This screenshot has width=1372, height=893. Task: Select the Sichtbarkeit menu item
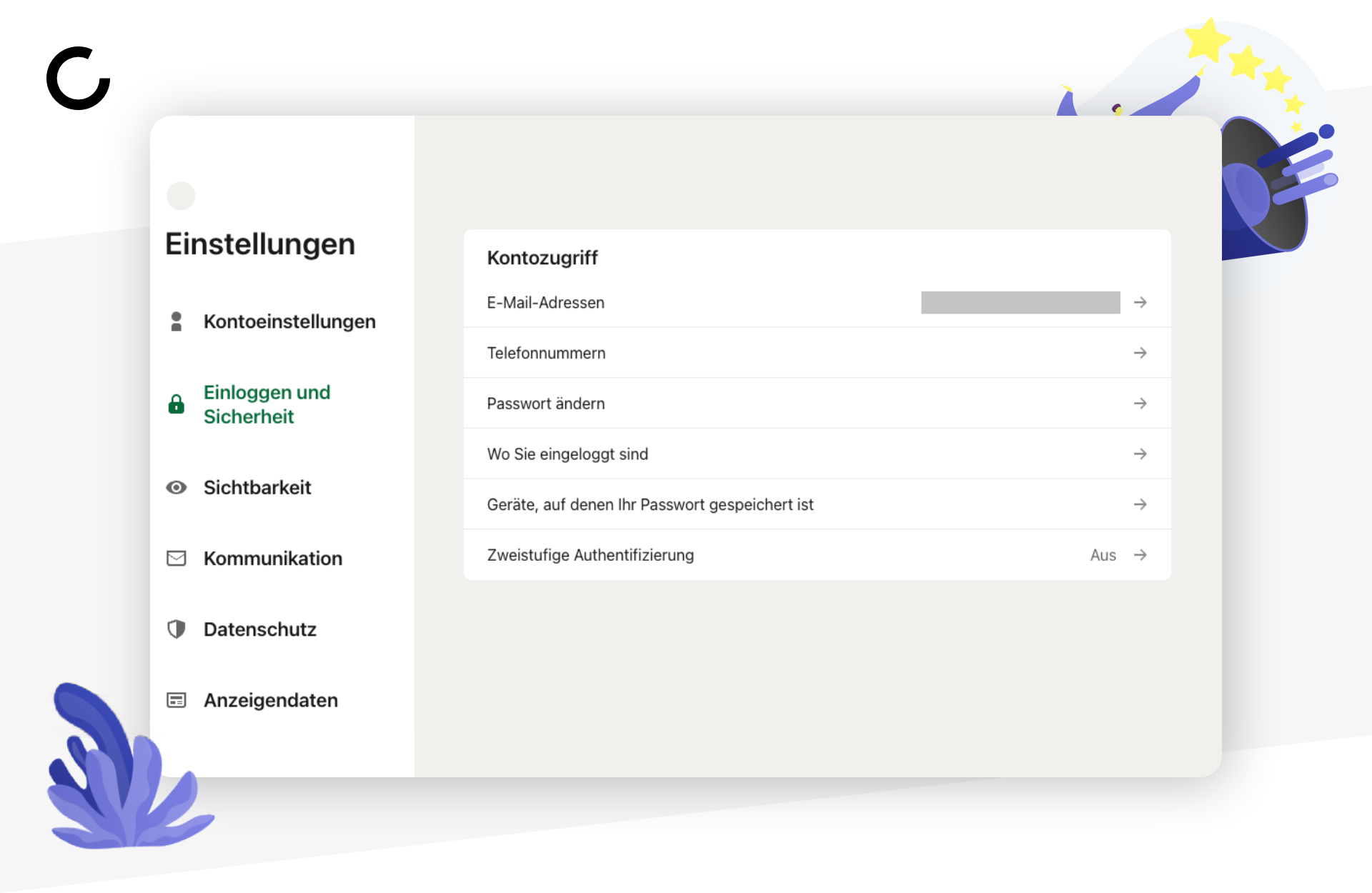click(257, 487)
